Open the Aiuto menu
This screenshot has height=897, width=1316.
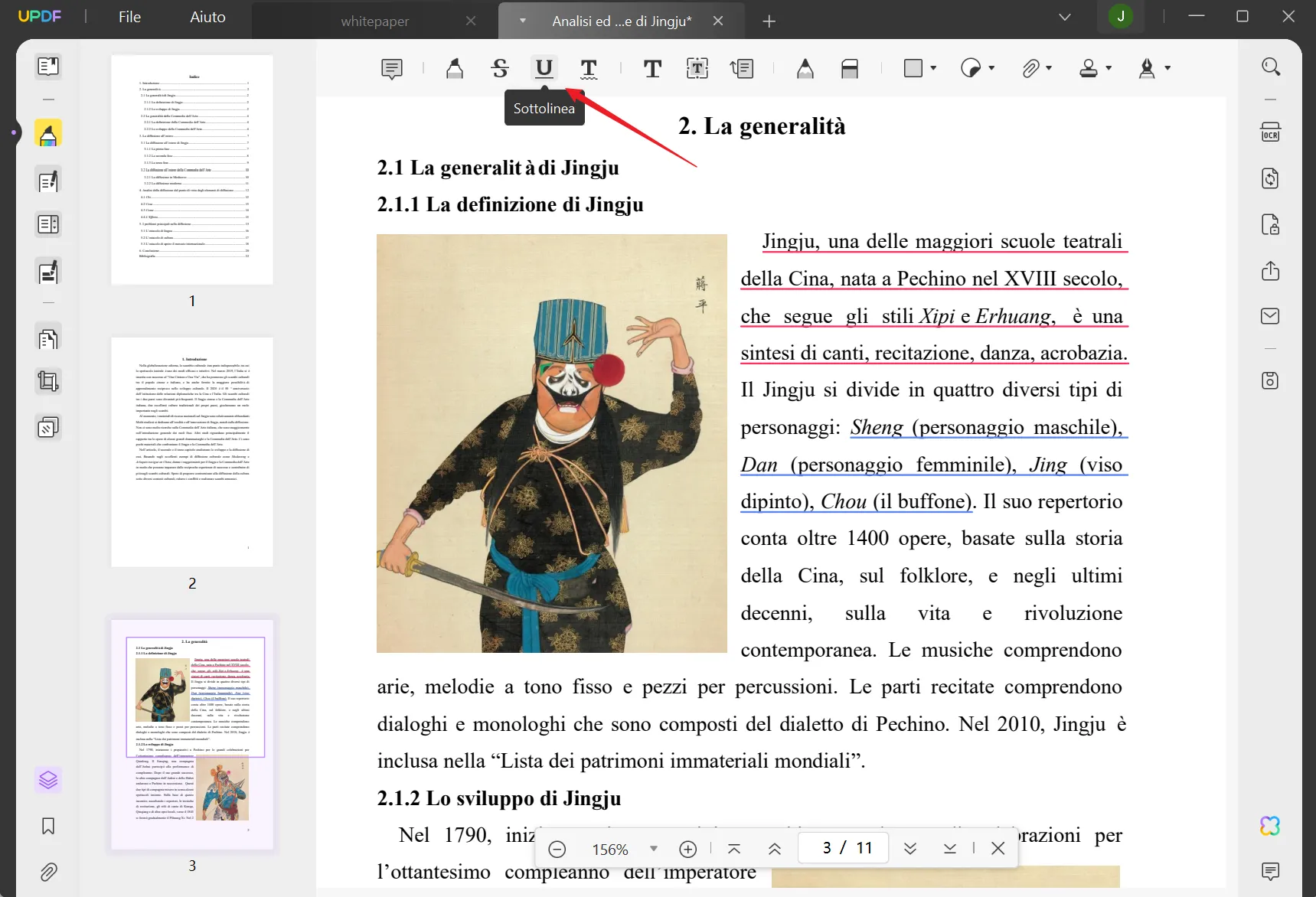pos(207,17)
